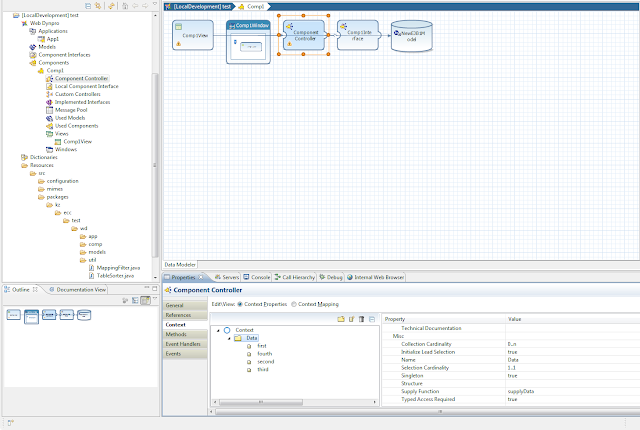Click the sync arrows icon in explorer toolbar
Image resolution: width=640 pixels, height=430 pixels.
tap(111, 6)
